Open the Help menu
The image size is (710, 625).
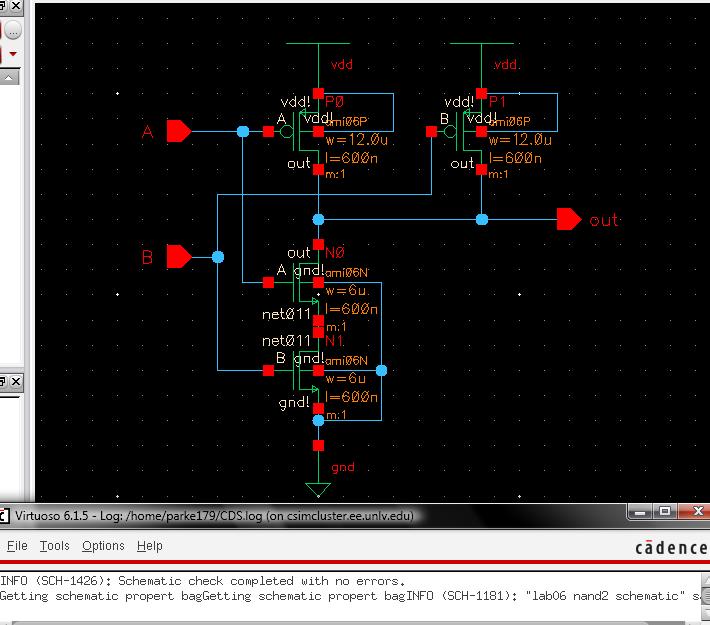149,546
